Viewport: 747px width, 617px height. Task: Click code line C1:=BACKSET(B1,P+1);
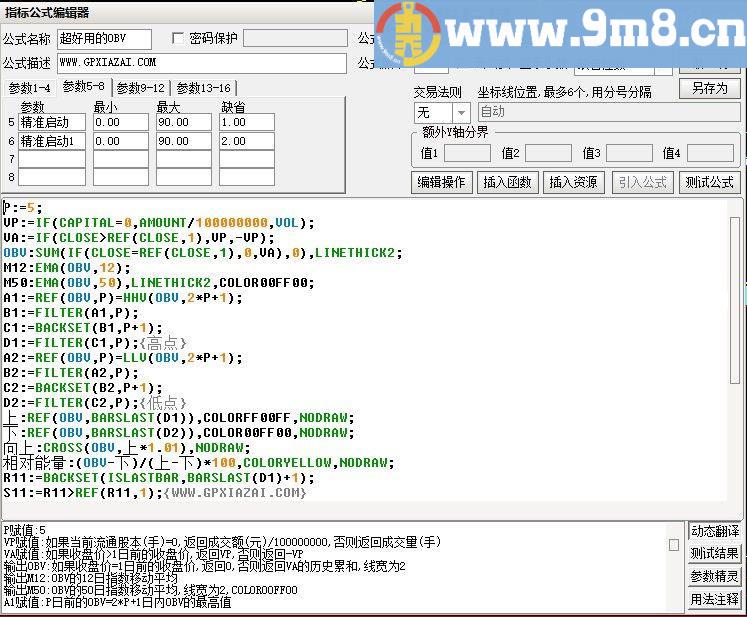82,328
